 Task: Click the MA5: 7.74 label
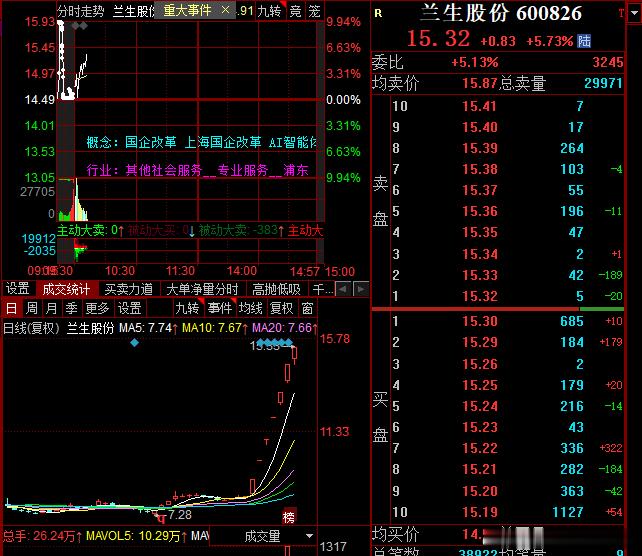pyautogui.click(x=148, y=328)
